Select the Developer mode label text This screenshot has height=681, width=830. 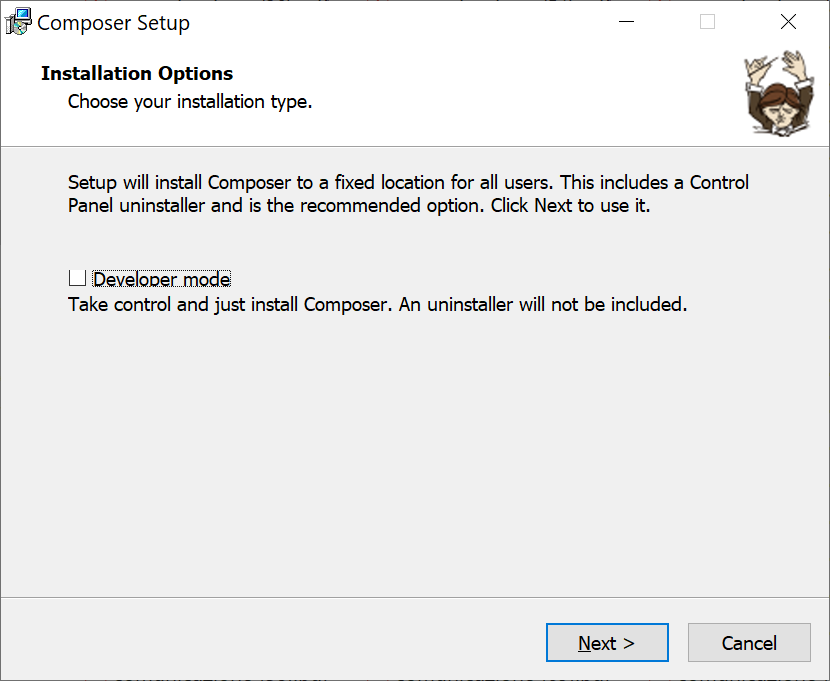161,279
